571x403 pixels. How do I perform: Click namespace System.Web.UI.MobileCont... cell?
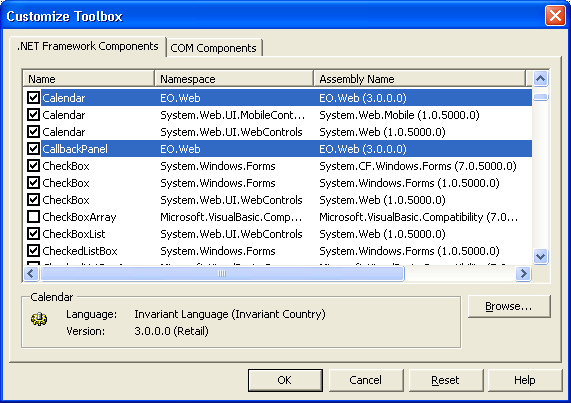232,115
